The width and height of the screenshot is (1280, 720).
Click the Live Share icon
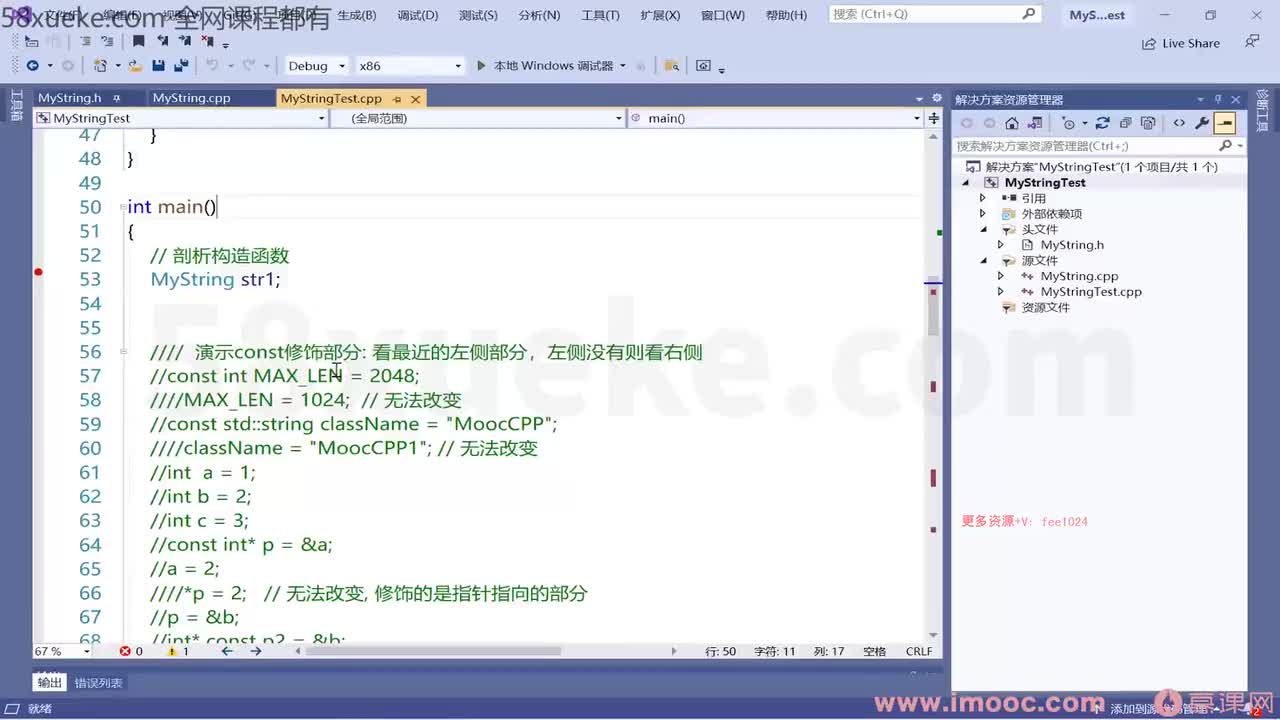click(x=1149, y=44)
